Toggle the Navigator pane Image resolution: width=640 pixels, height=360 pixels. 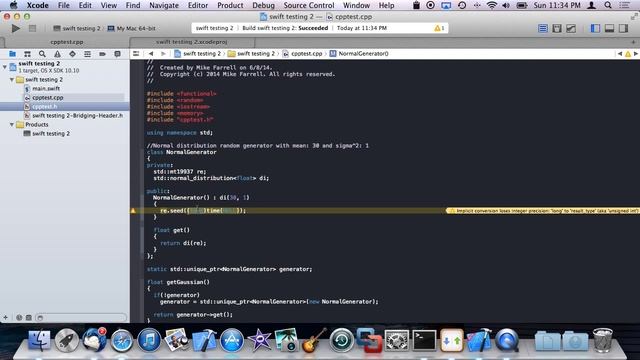595,28
